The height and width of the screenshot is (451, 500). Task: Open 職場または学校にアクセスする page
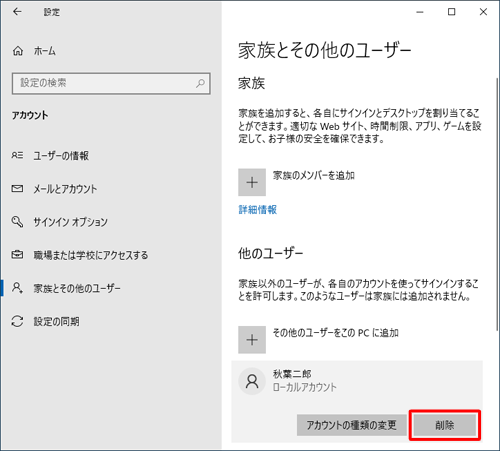point(91,255)
